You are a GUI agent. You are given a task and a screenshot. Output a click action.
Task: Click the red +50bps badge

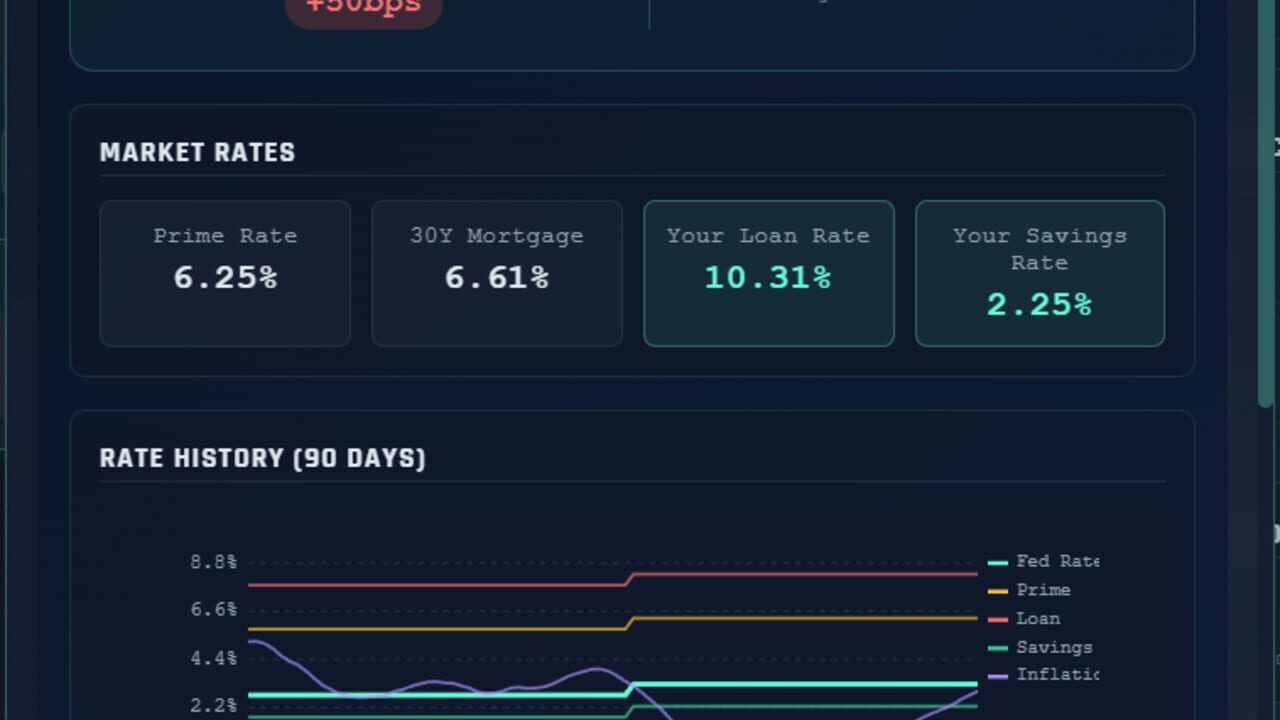coord(364,8)
